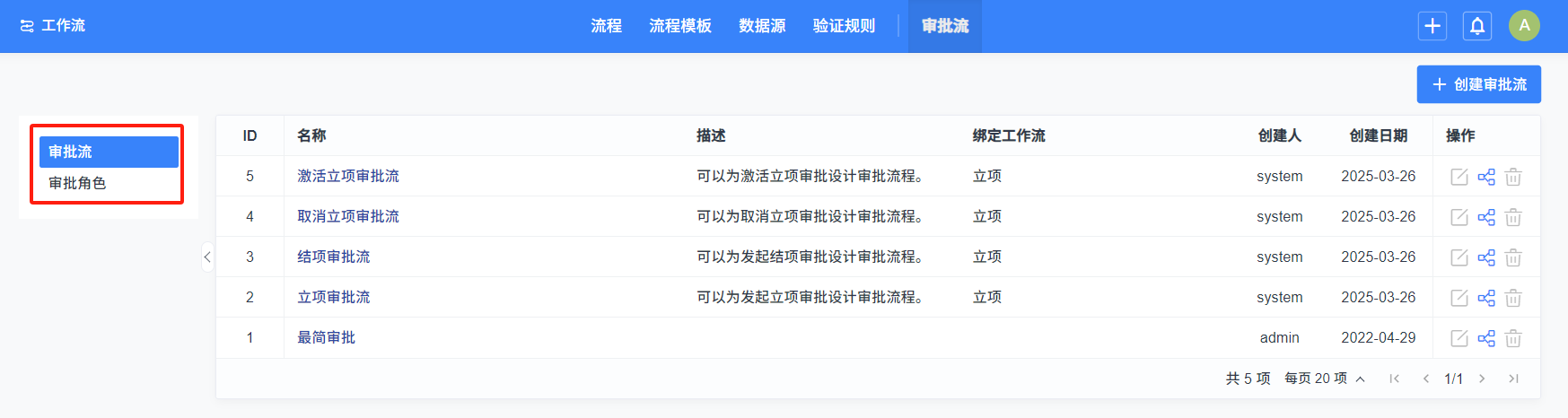This screenshot has height=418, width=1568.
Task: Open the 立项审批流 link
Action: coord(334,297)
